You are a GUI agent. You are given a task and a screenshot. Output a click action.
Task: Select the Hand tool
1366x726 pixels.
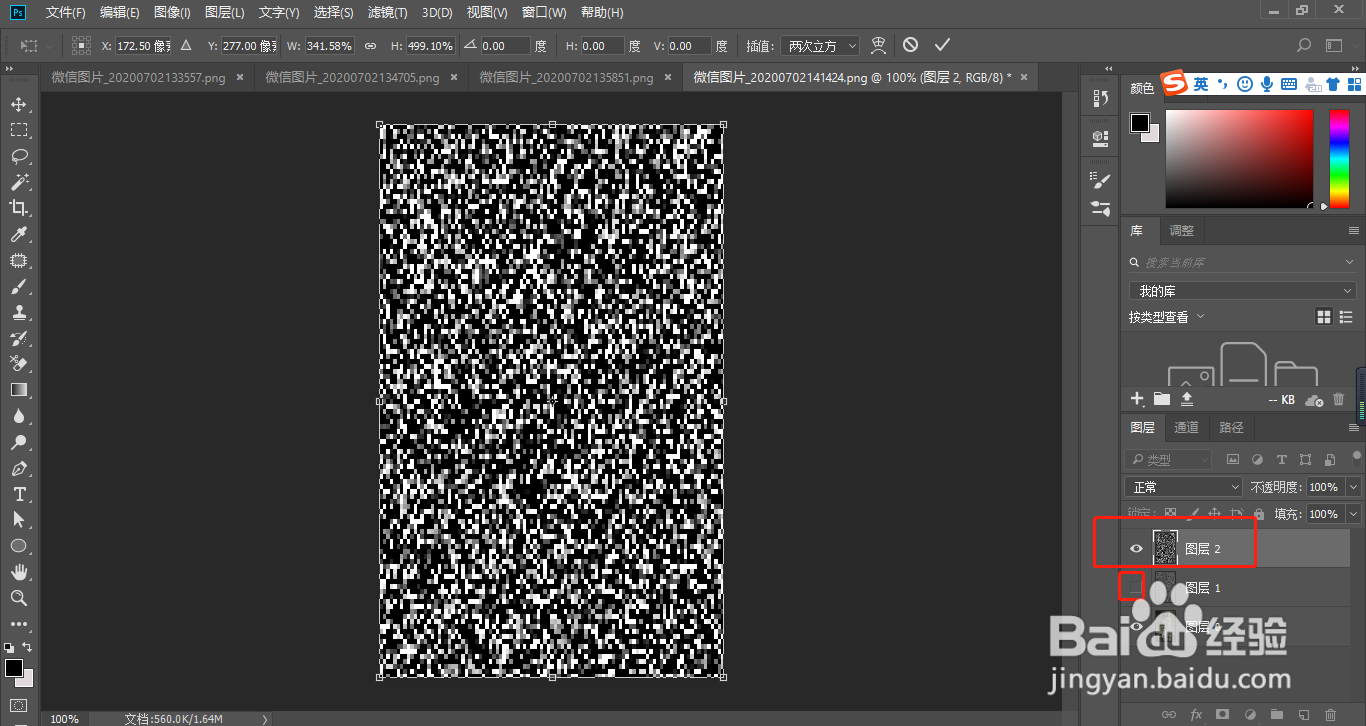[18, 572]
